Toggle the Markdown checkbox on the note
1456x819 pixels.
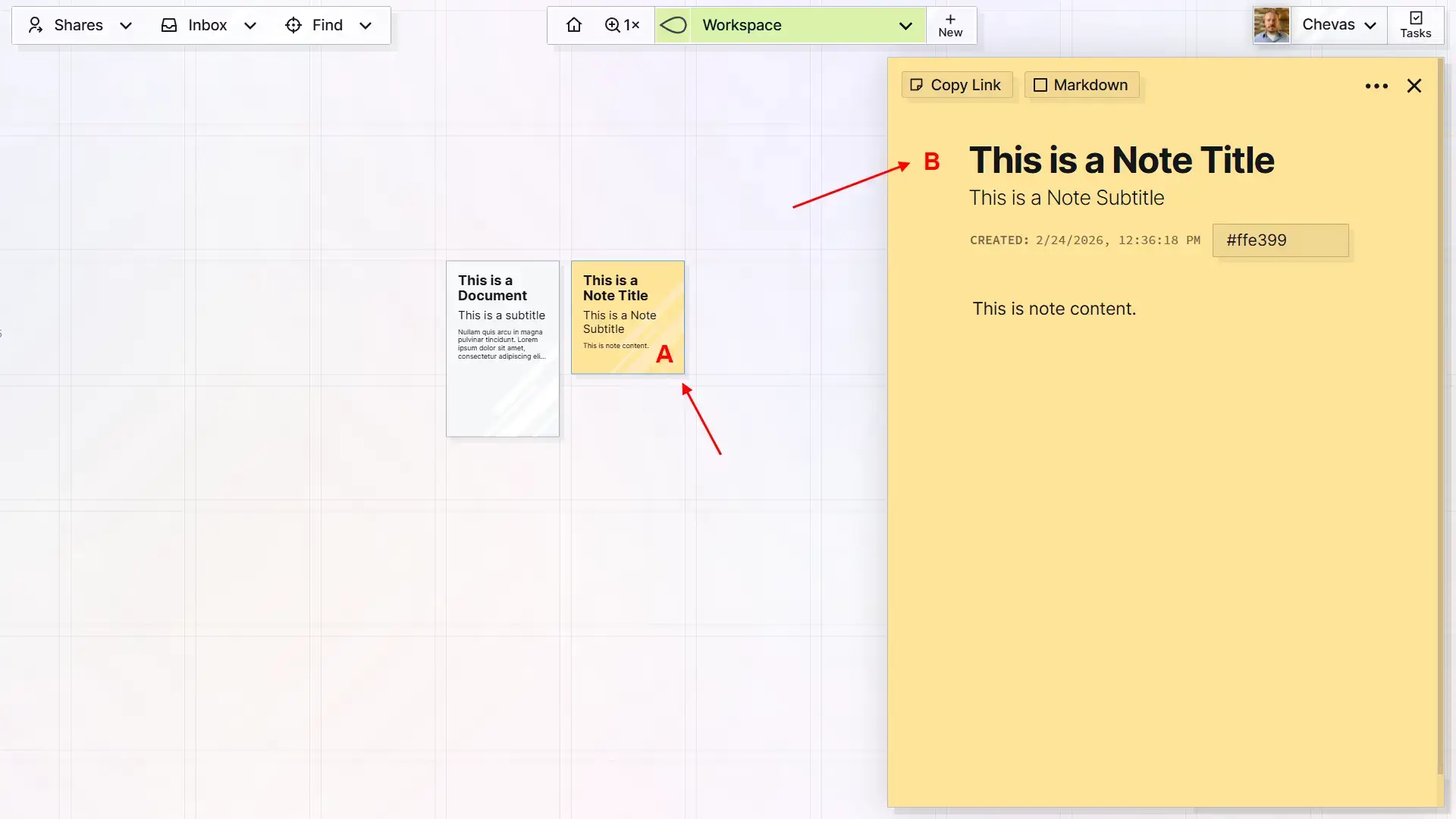point(1040,85)
